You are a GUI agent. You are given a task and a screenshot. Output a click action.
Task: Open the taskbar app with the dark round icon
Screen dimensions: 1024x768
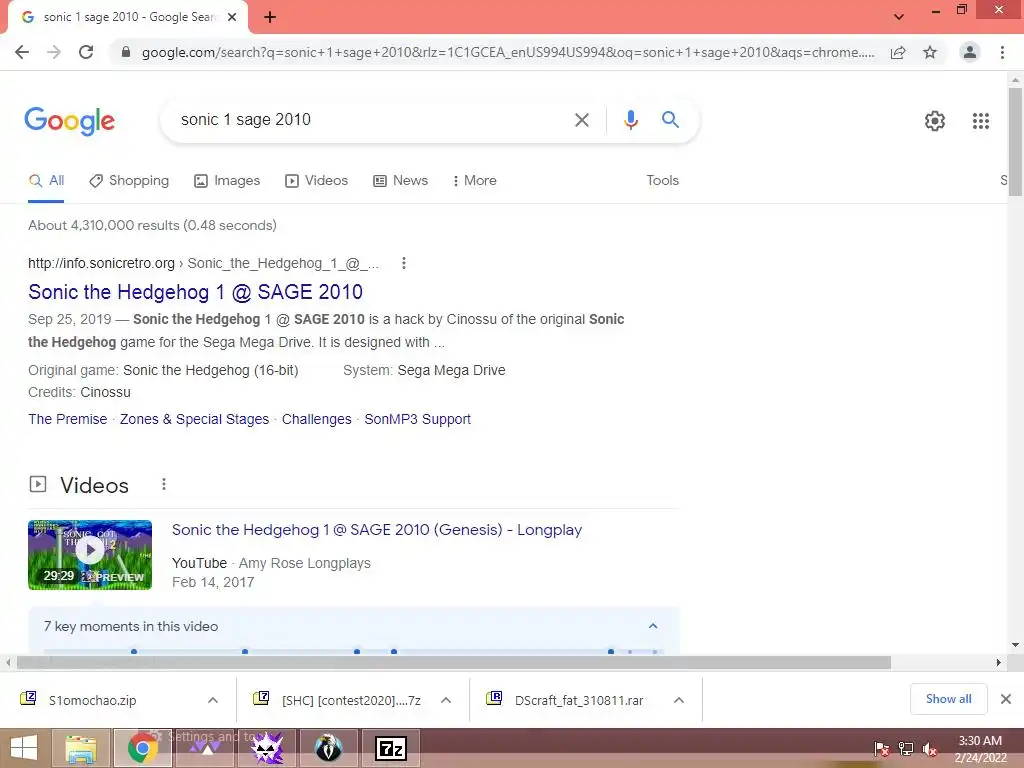(329, 748)
